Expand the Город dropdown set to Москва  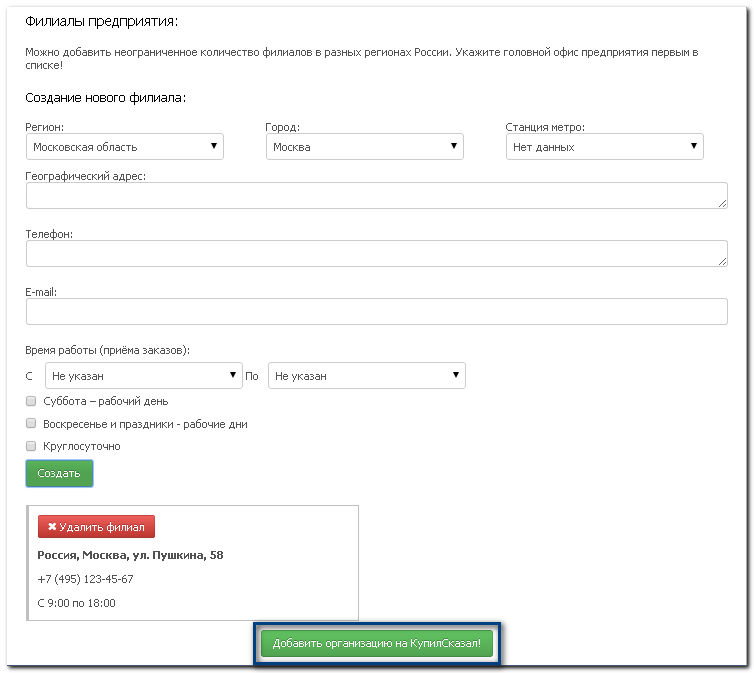[364, 147]
